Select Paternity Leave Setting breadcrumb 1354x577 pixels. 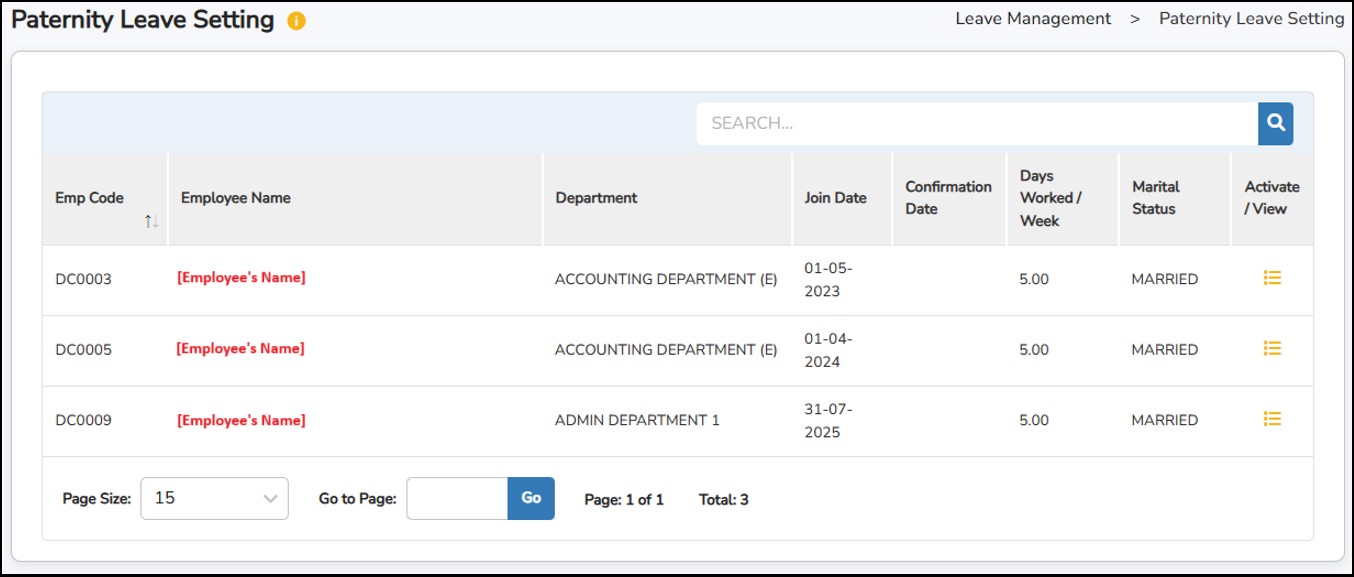(1251, 19)
